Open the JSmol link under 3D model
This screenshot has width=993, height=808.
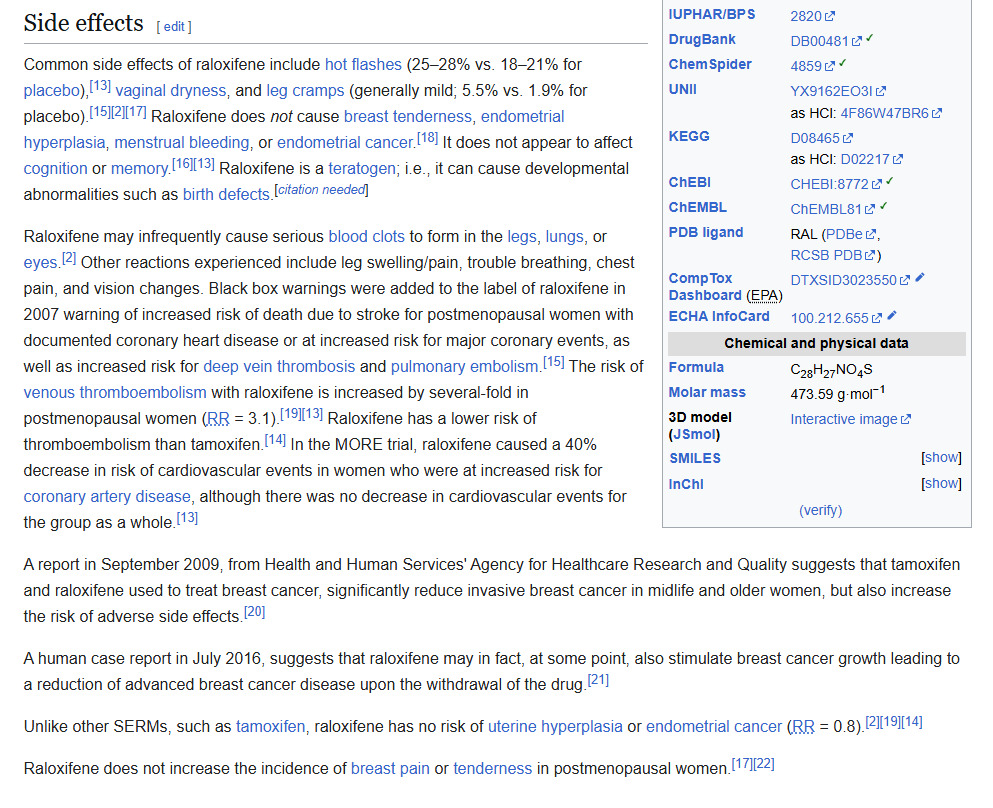coord(693,435)
